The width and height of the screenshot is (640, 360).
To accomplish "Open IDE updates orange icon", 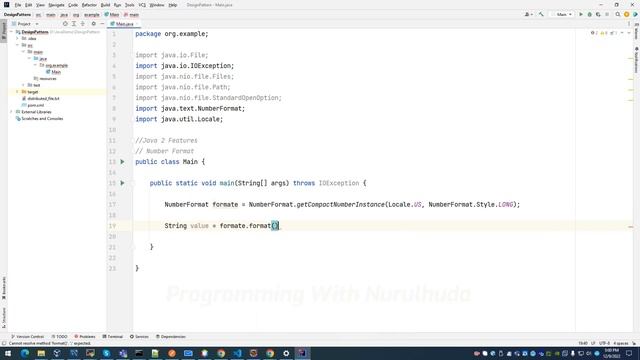I will tap(627, 14).
